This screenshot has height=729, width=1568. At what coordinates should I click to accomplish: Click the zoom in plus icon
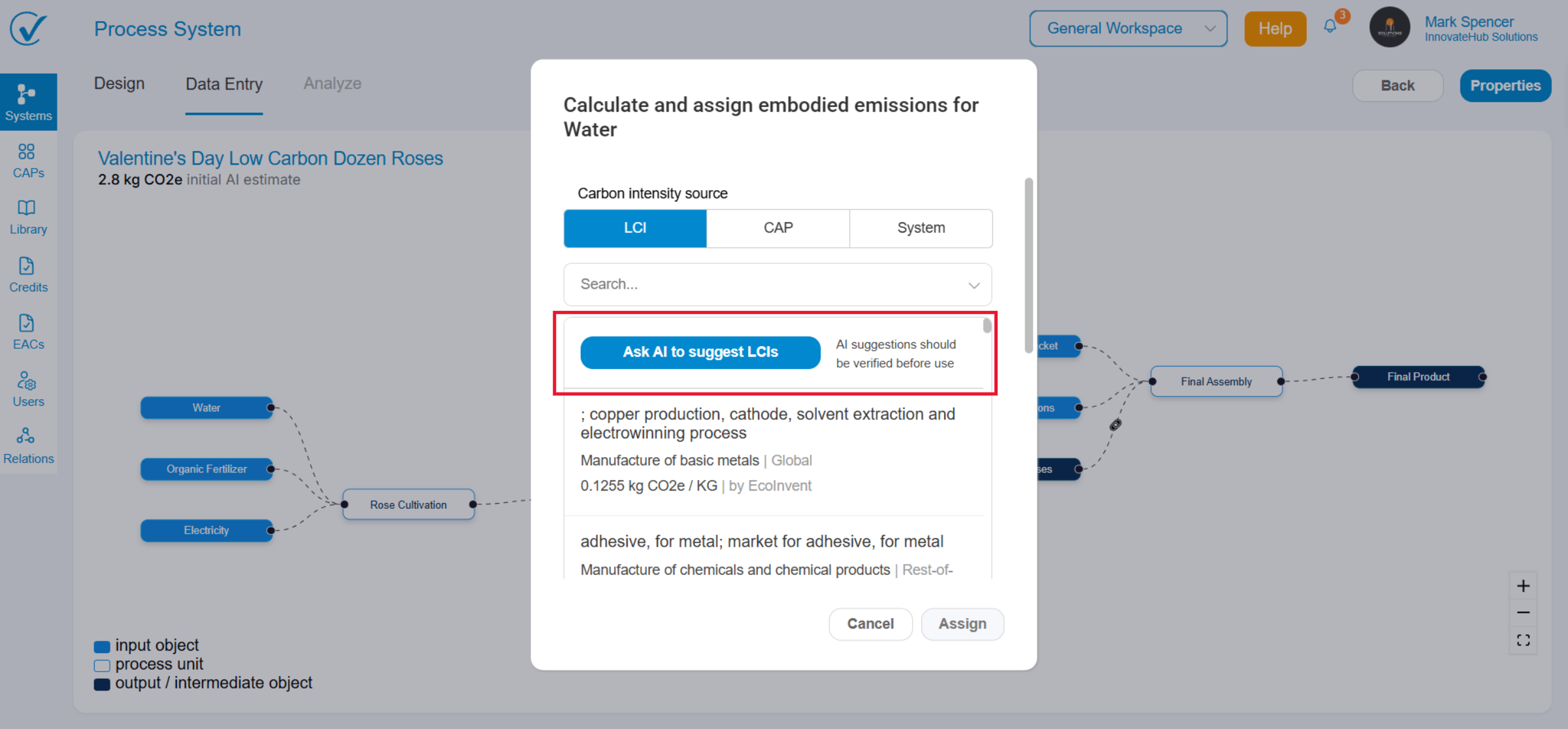(x=1523, y=586)
